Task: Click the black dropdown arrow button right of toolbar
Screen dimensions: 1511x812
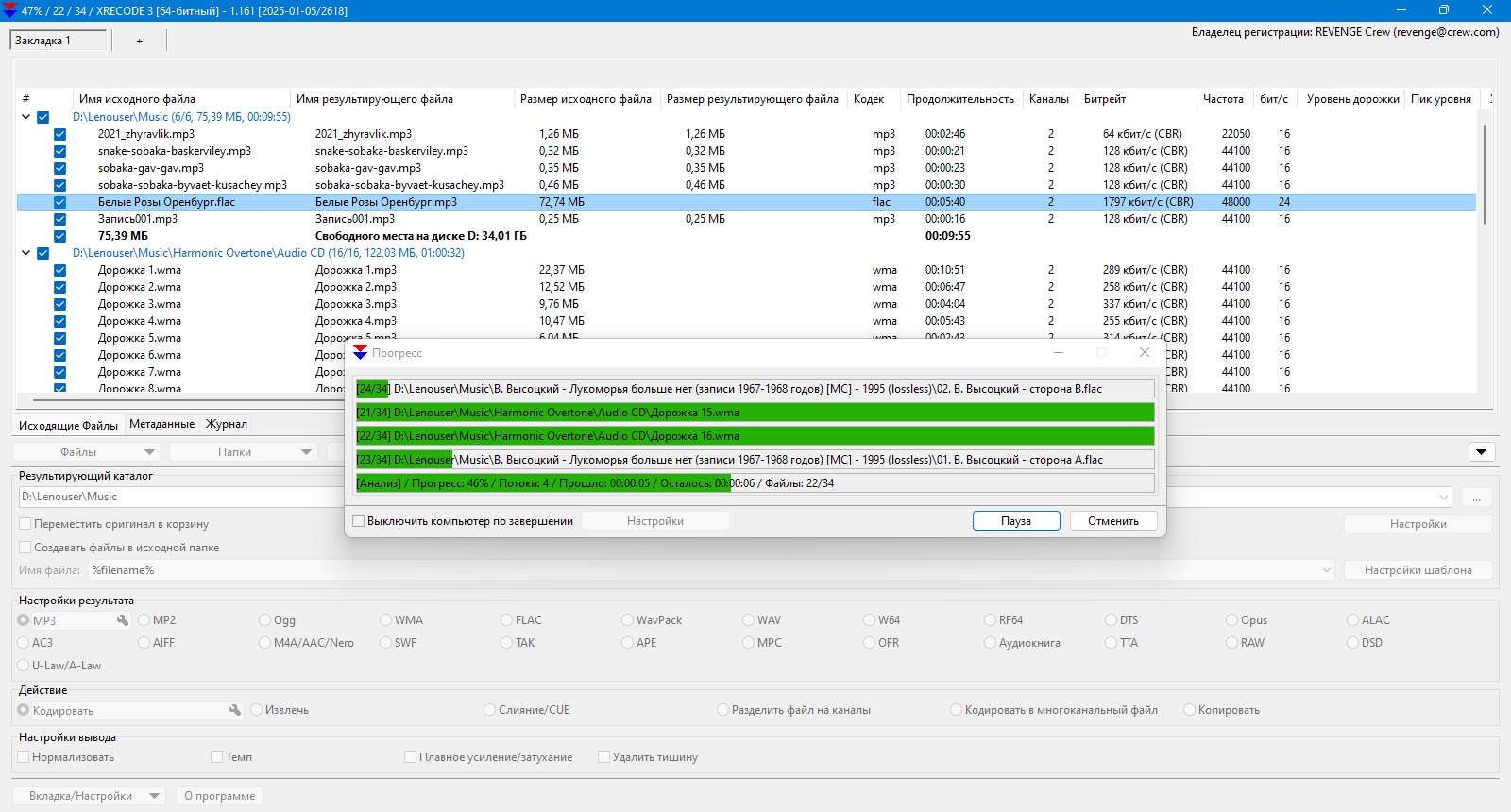Action: (x=1482, y=452)
